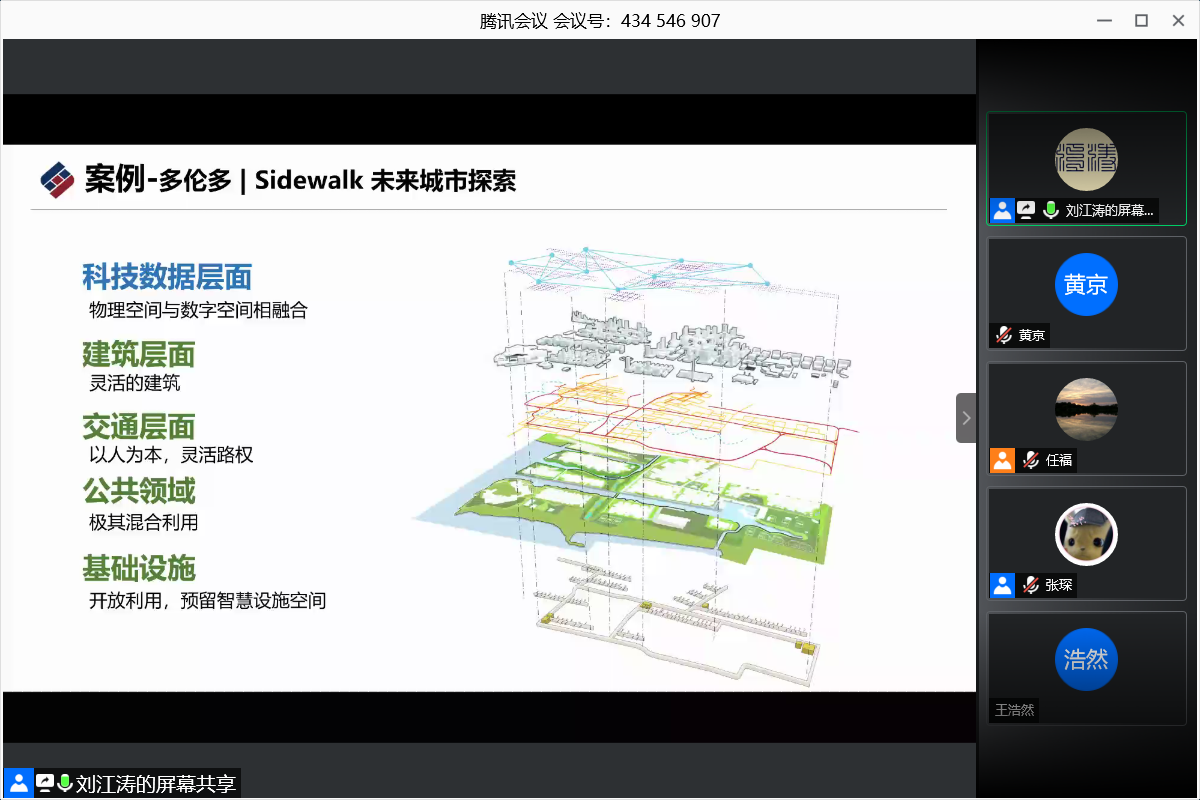Image resolution: width=1200 pixels, height=800 pixels.
Task: Click the blue user badge beside 张琛
Action: (x=1002, y=585)
